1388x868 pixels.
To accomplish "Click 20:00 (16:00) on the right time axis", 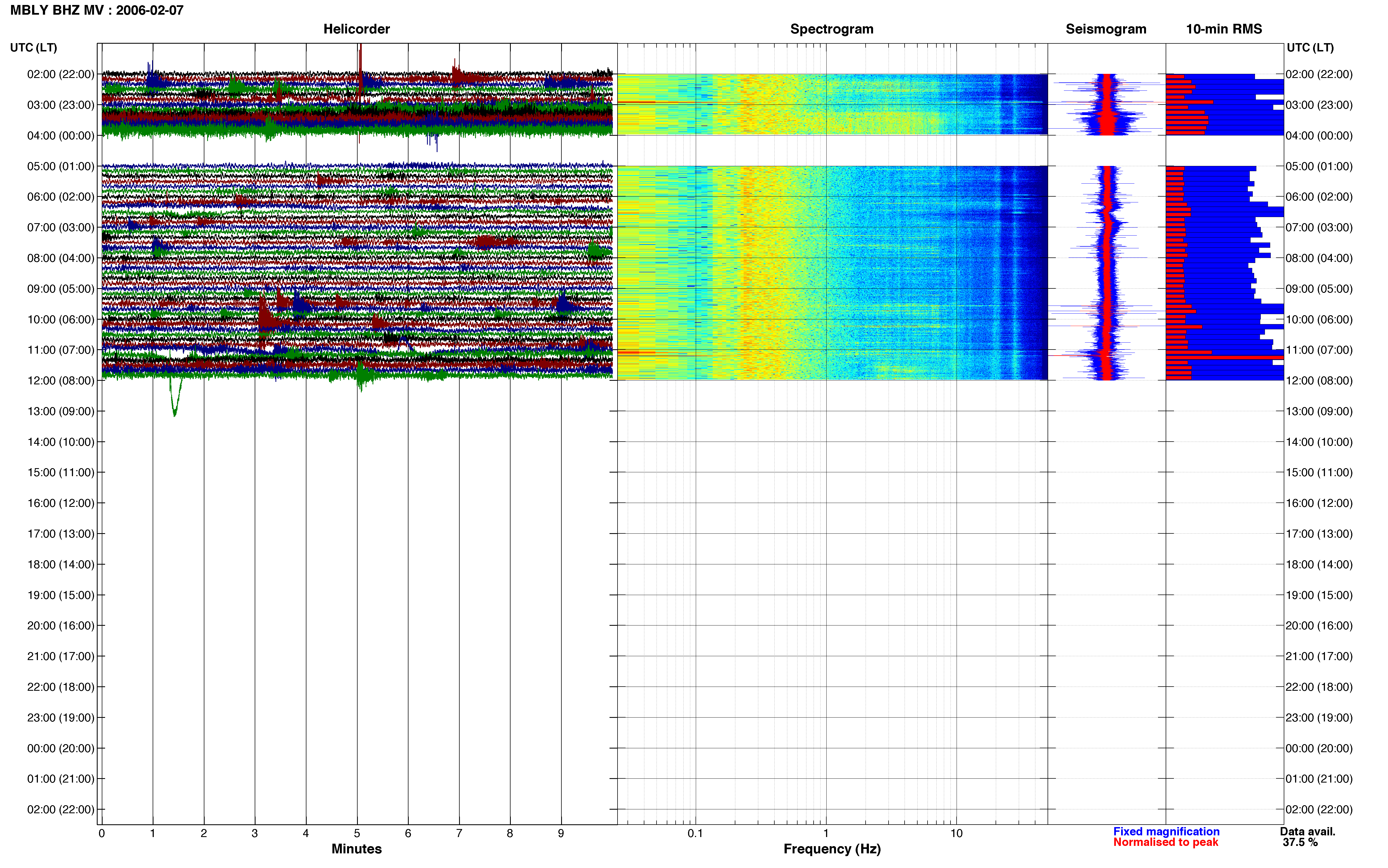I will pyautogui.click(x=1319, y=626).
